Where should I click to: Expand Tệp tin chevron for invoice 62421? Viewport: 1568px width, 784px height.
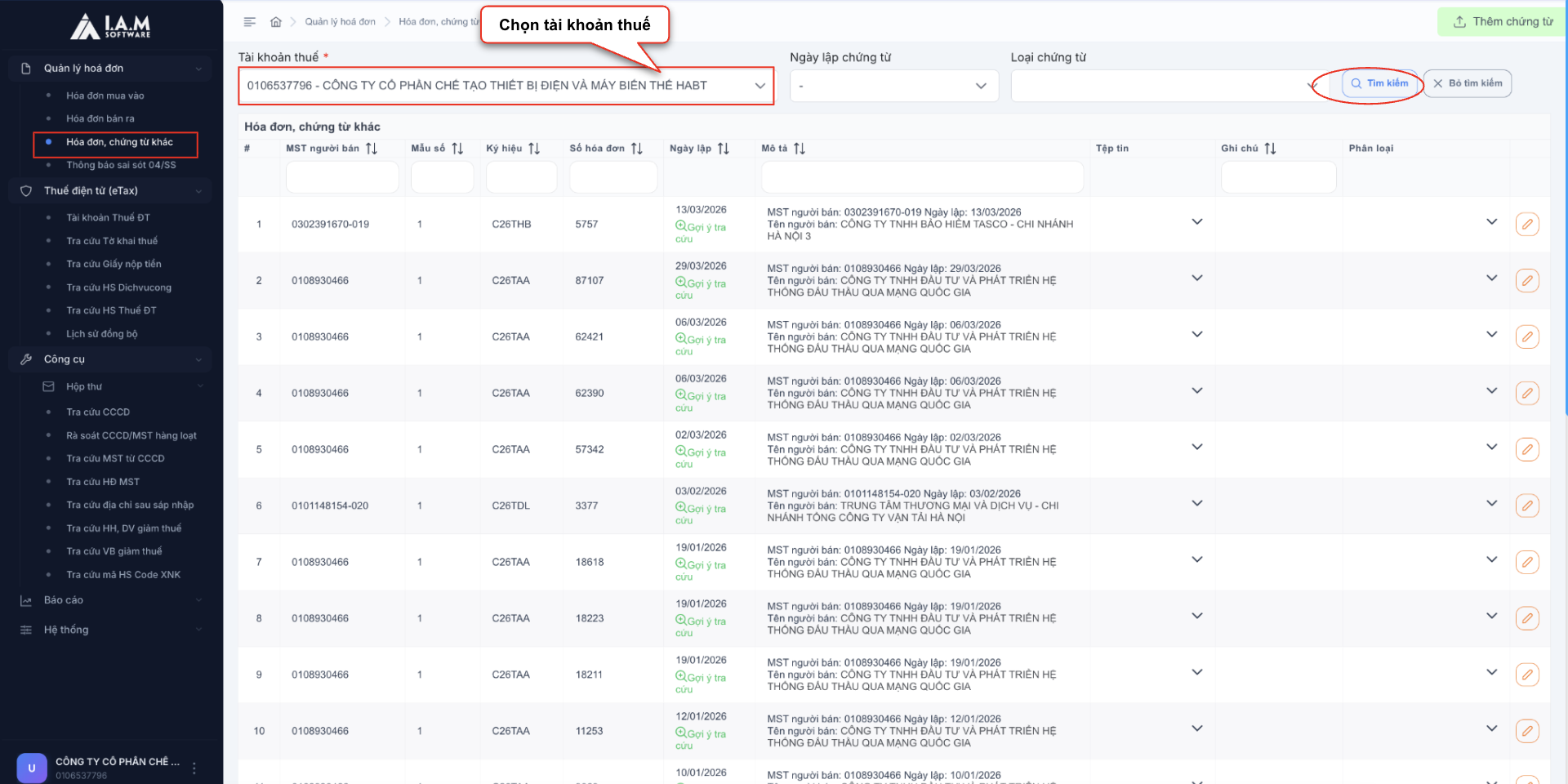(1197, 335)
